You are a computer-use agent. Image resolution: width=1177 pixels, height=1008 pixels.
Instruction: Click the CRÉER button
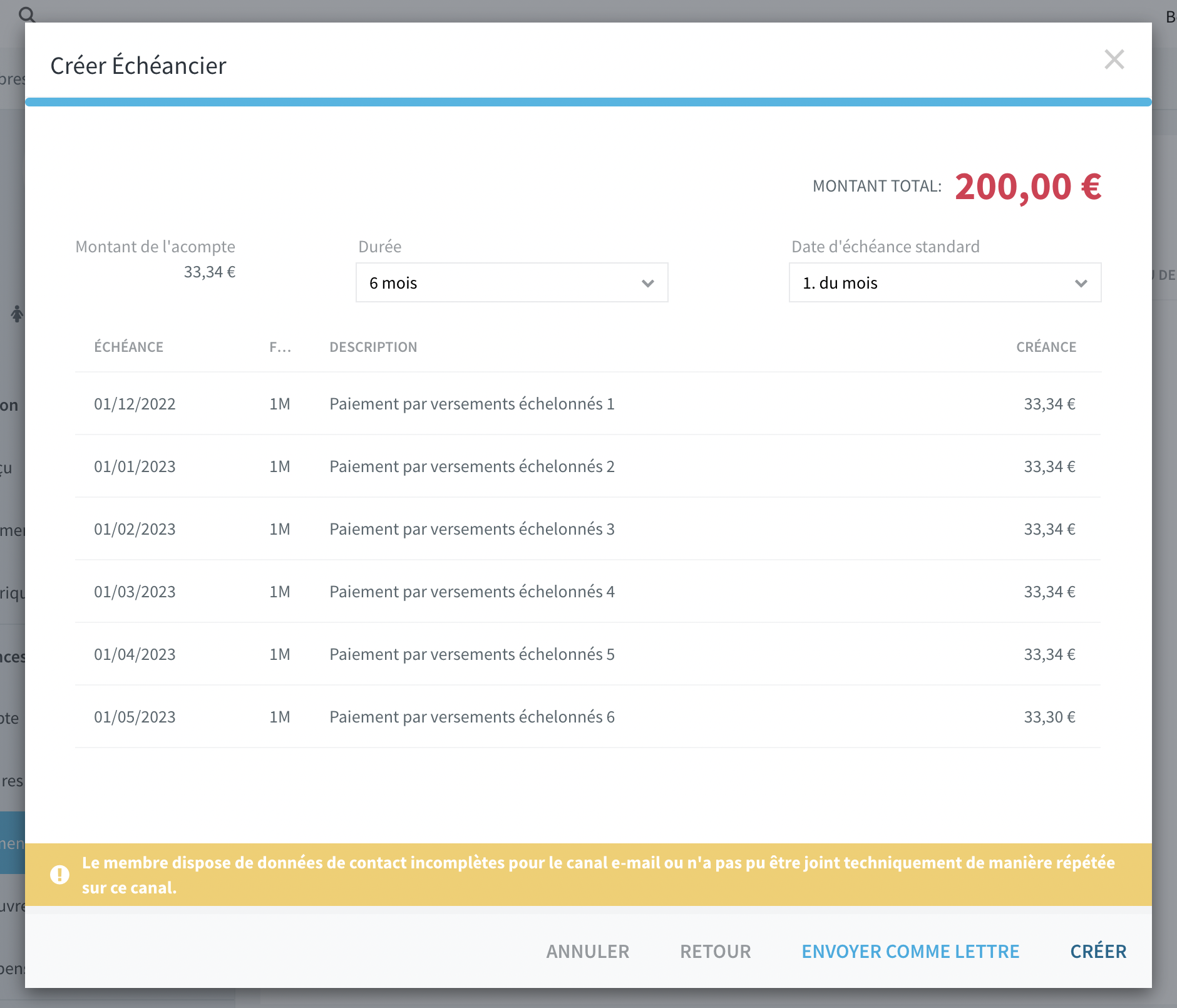click(x=1097, y=951)
